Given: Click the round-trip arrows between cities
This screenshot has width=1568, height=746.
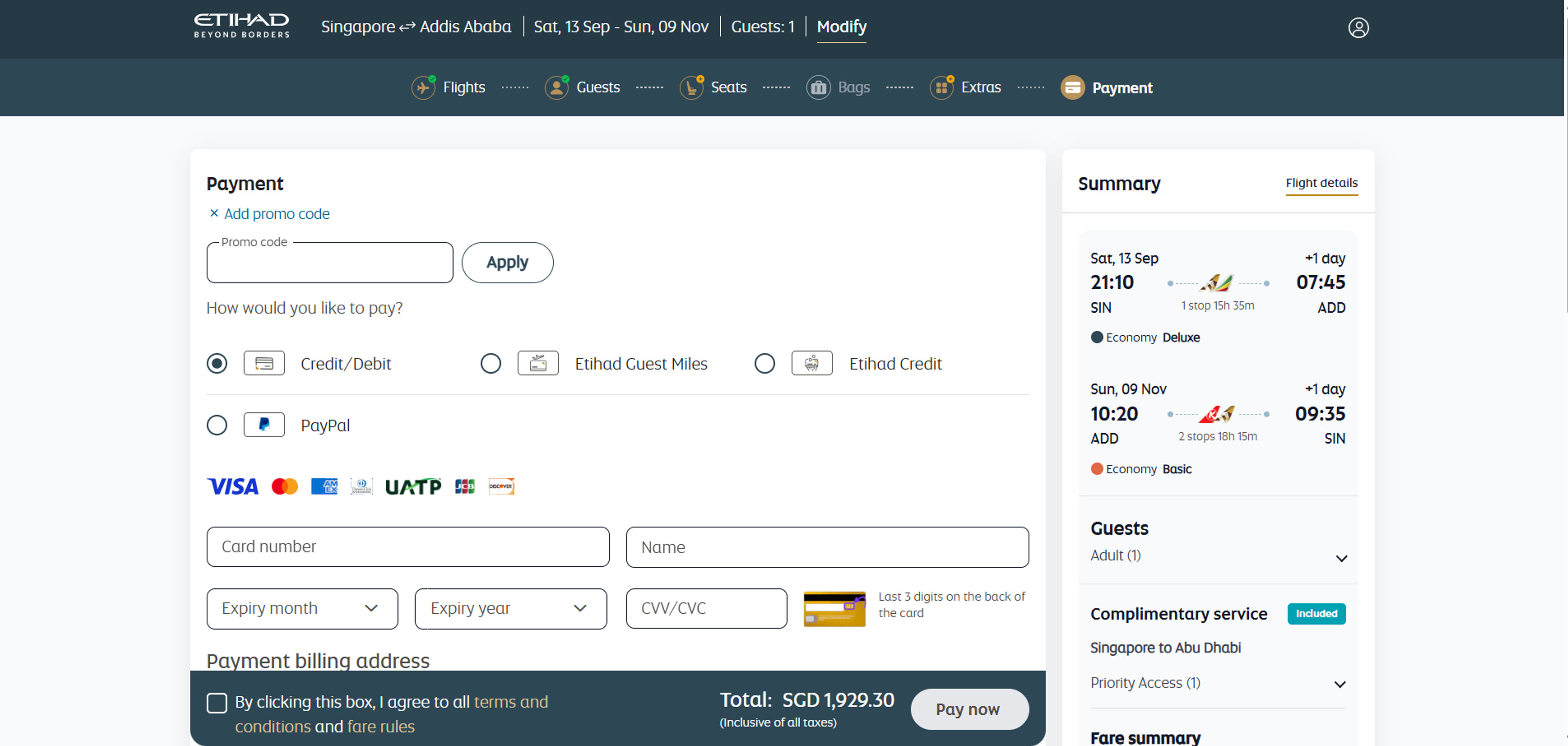Looking at the screenshot, I should click(x=407, y=27).
